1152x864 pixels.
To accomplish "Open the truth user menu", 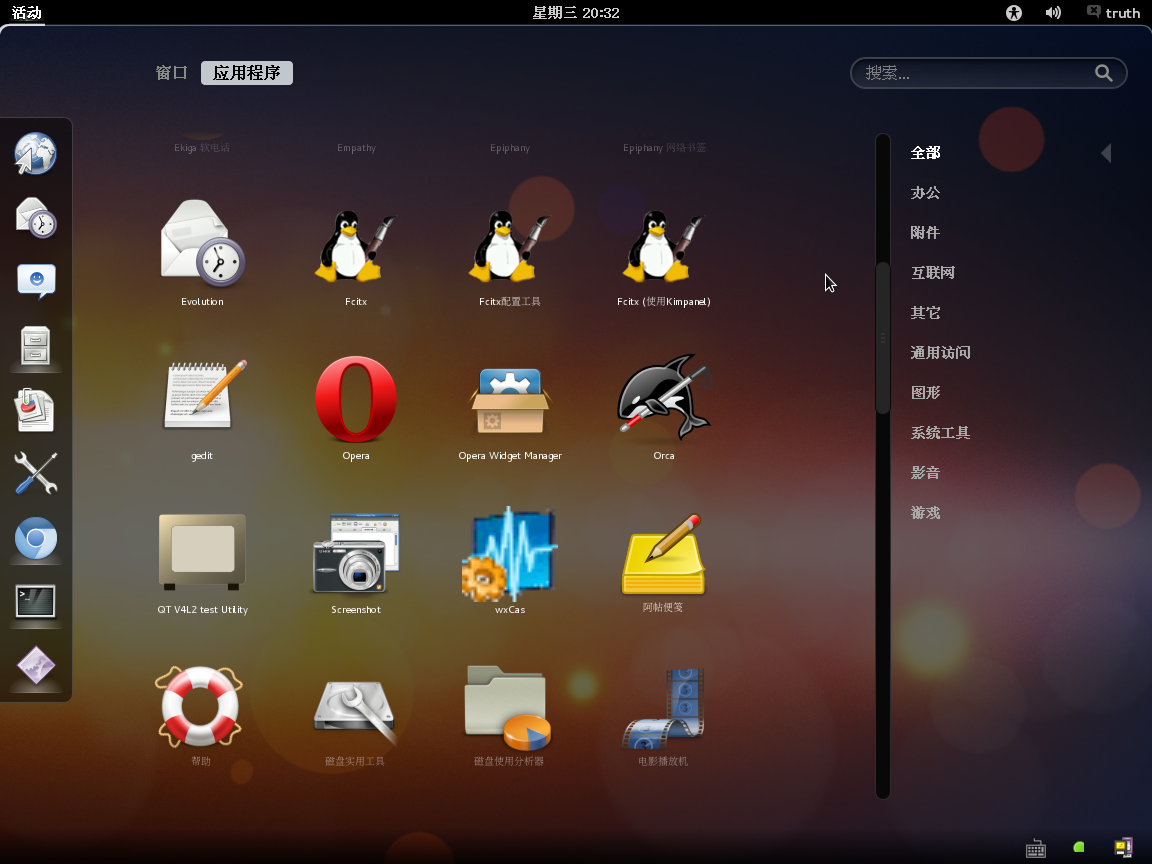I will click(x=1114, y=12).
